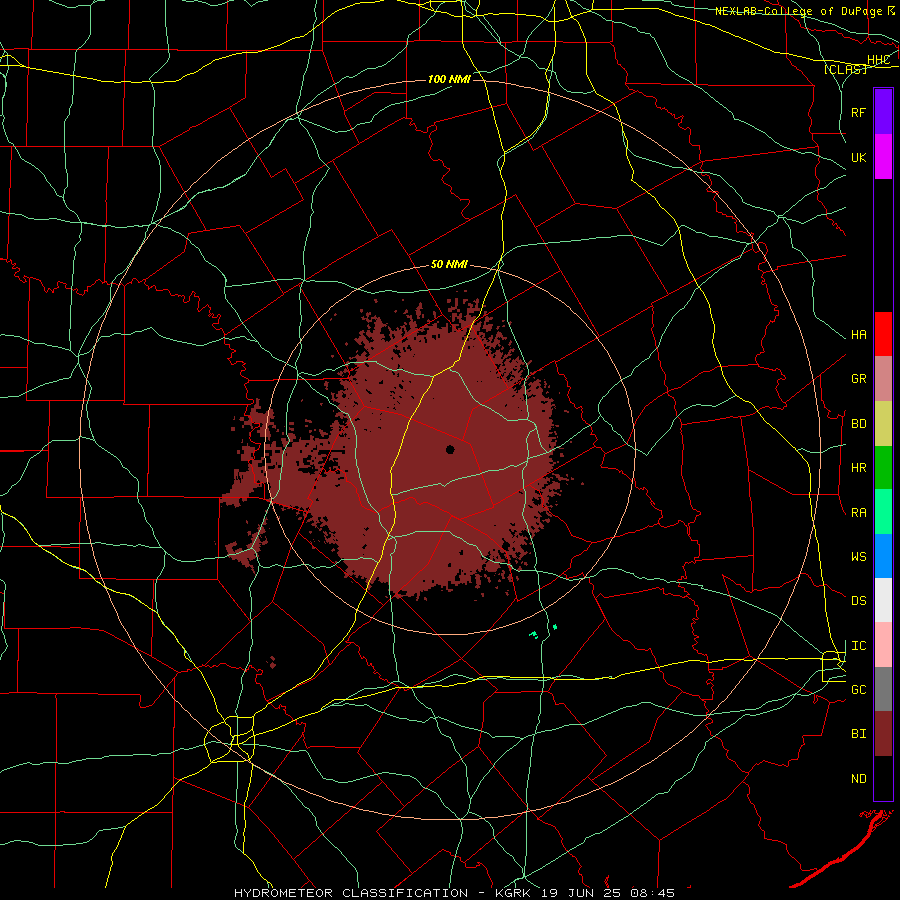Click the 19 JUN 25 date text
Viewport: 900px width, 900px height.
pos(581,893)
